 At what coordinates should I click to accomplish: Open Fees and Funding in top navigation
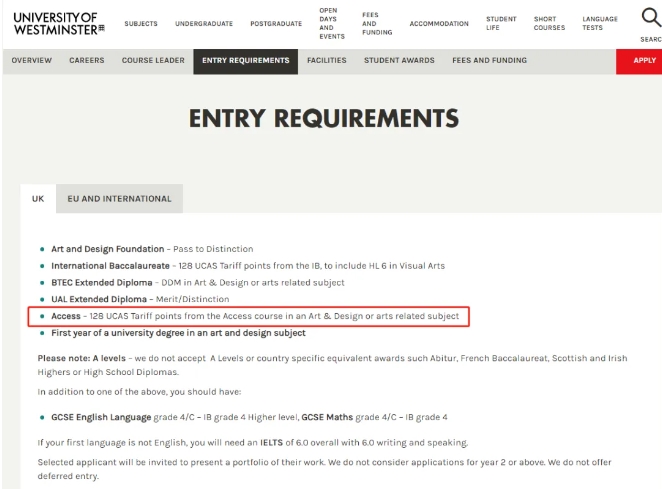pos(376,23)
